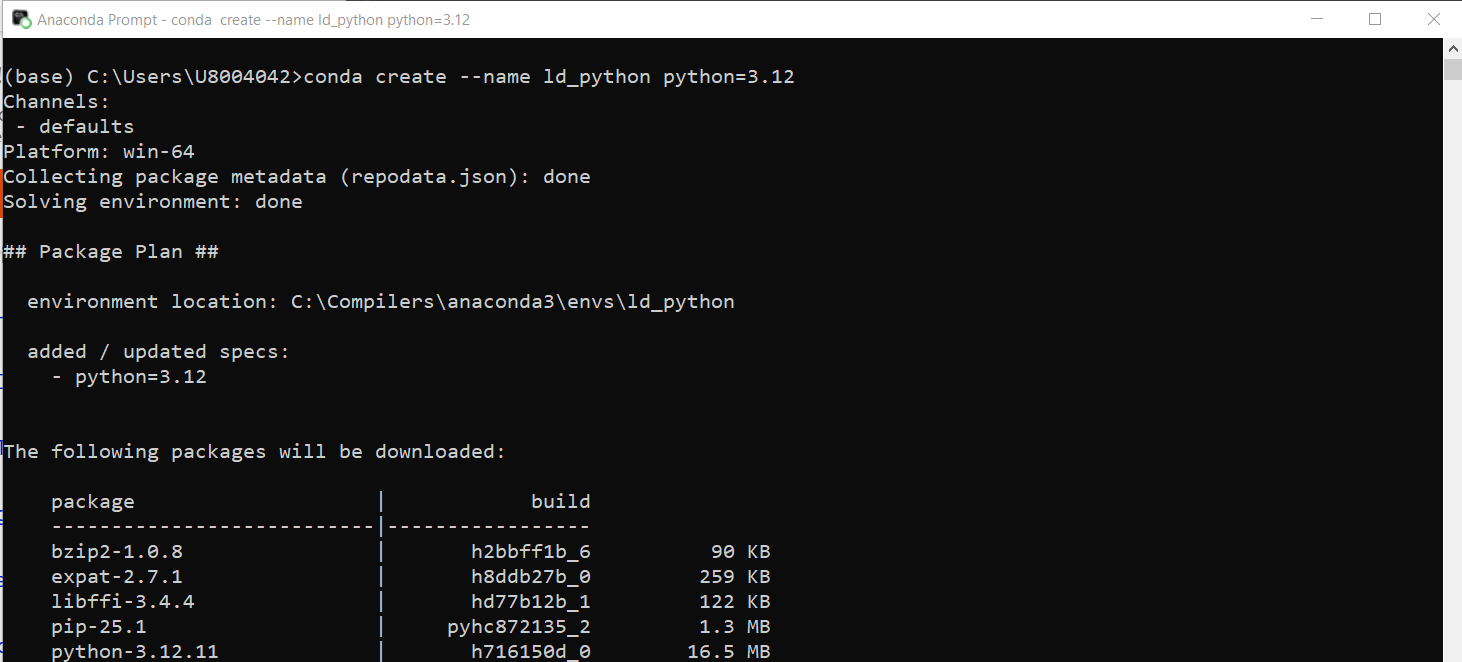Click the pip-25.1 package entry
Viewport: 1462px width, 662px height.
[100, 626]
